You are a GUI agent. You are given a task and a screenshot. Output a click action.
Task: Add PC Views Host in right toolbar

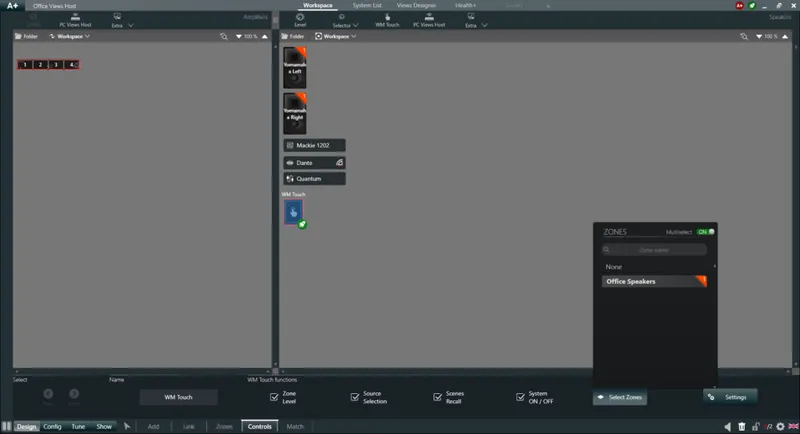[429, 20]
